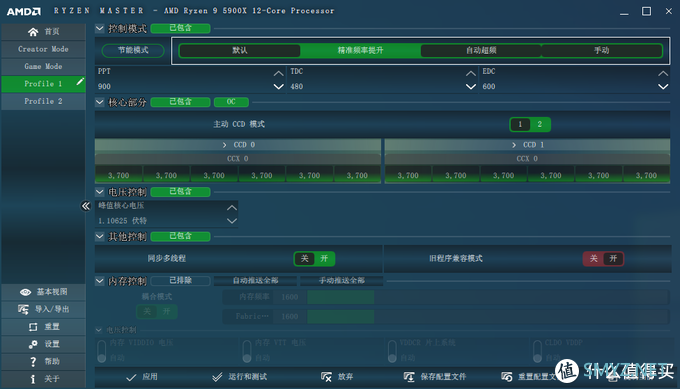Collapse the 电压控制 section under 核心部分
The height and width of the screenshot is (389, 680).
(x=100, y=192)
